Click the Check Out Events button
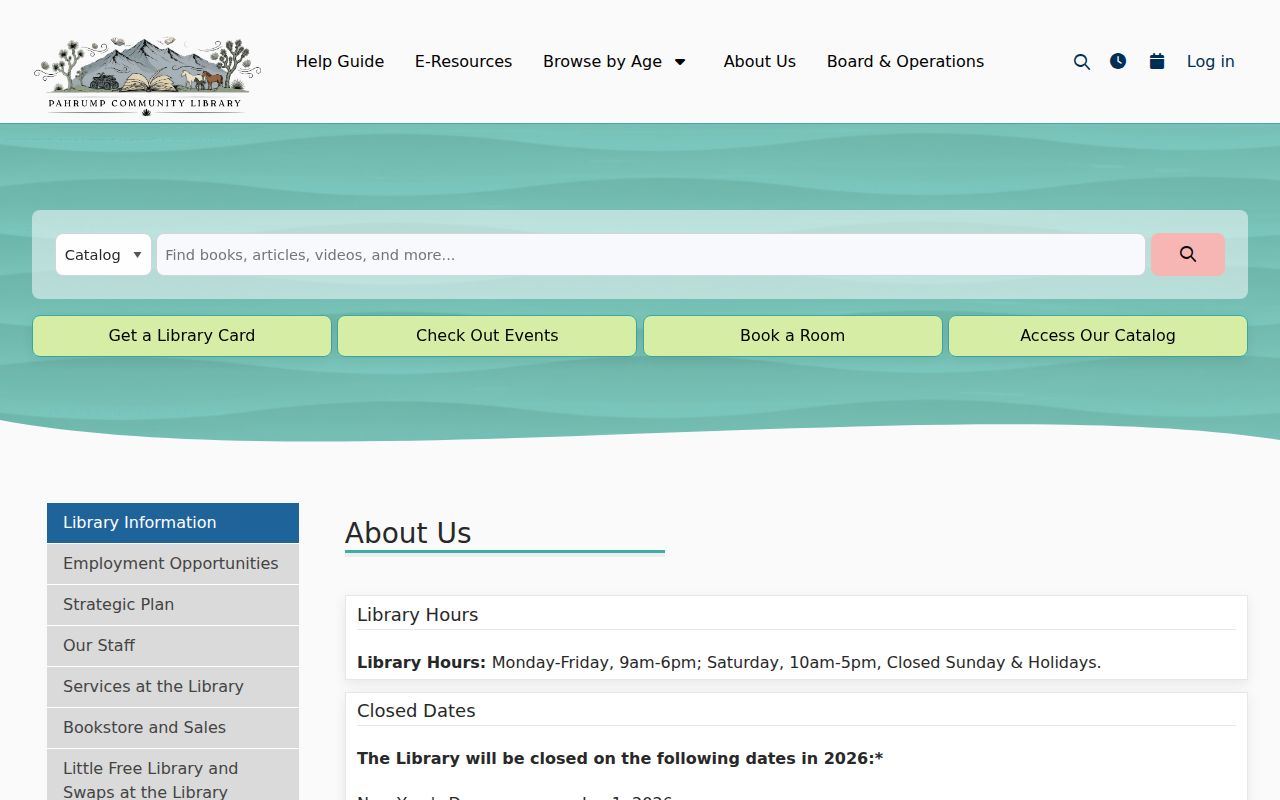 (x=487, y=336)
